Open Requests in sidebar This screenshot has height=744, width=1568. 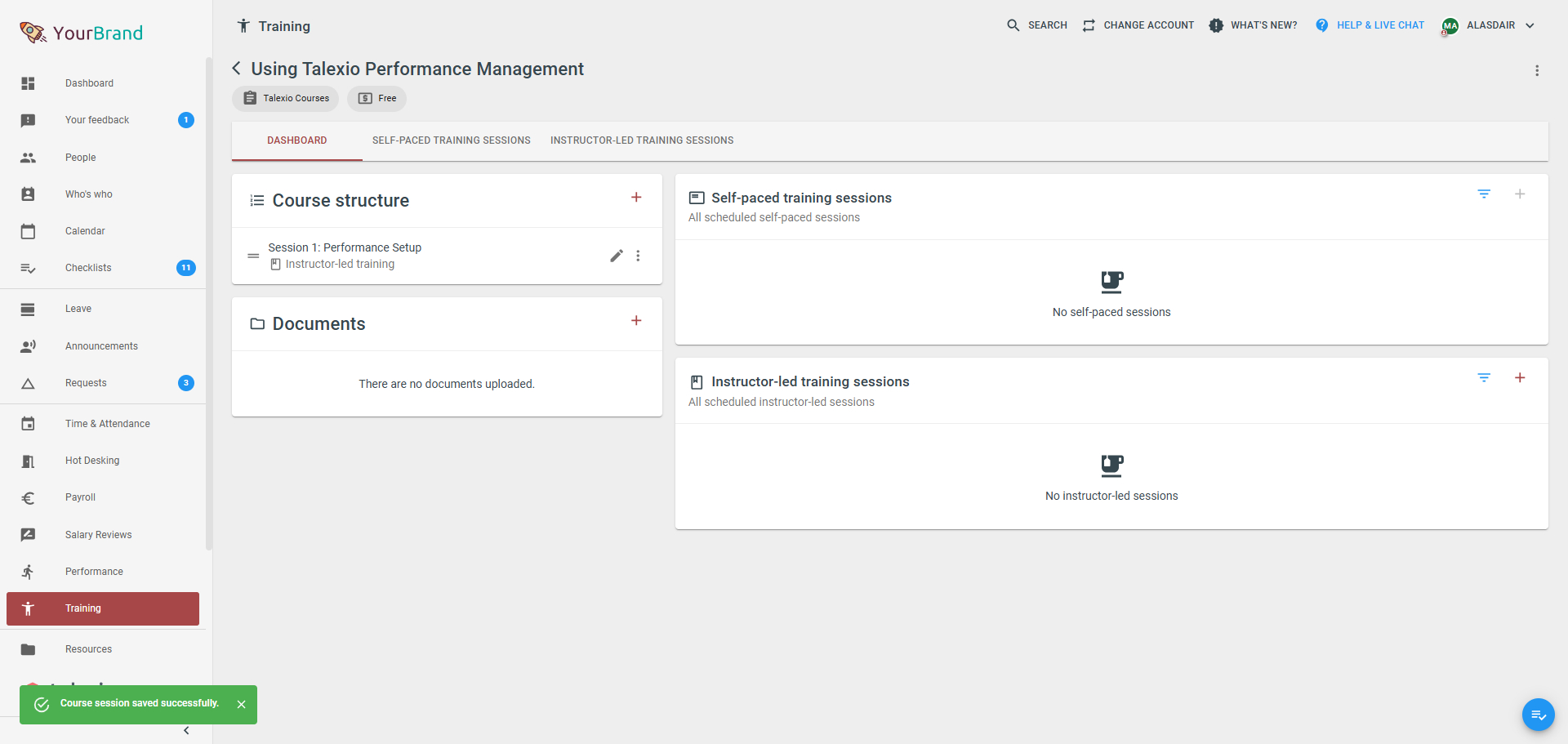point(103,383)
